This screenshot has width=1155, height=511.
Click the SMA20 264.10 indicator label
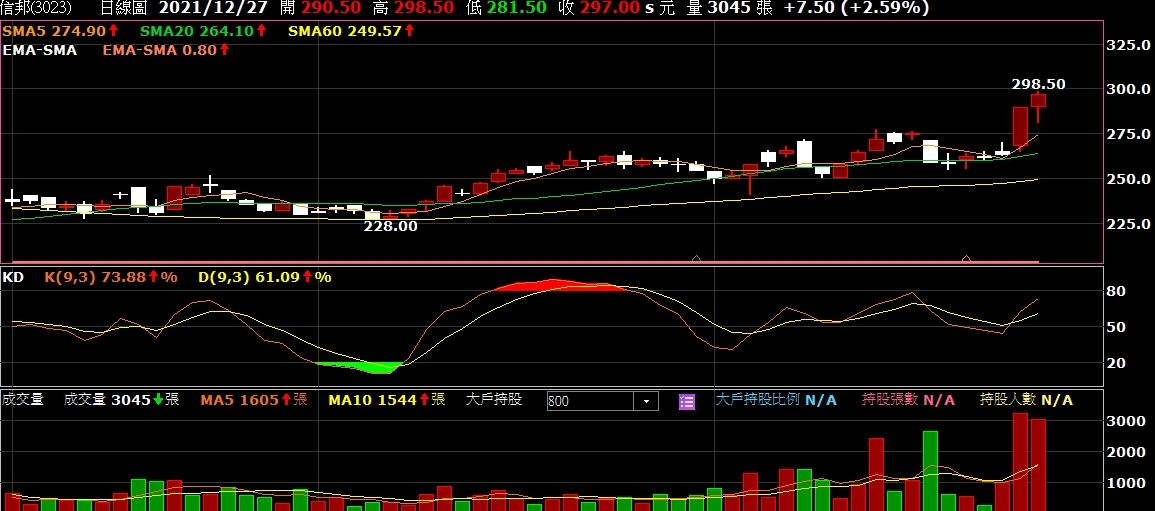point(203,31)
